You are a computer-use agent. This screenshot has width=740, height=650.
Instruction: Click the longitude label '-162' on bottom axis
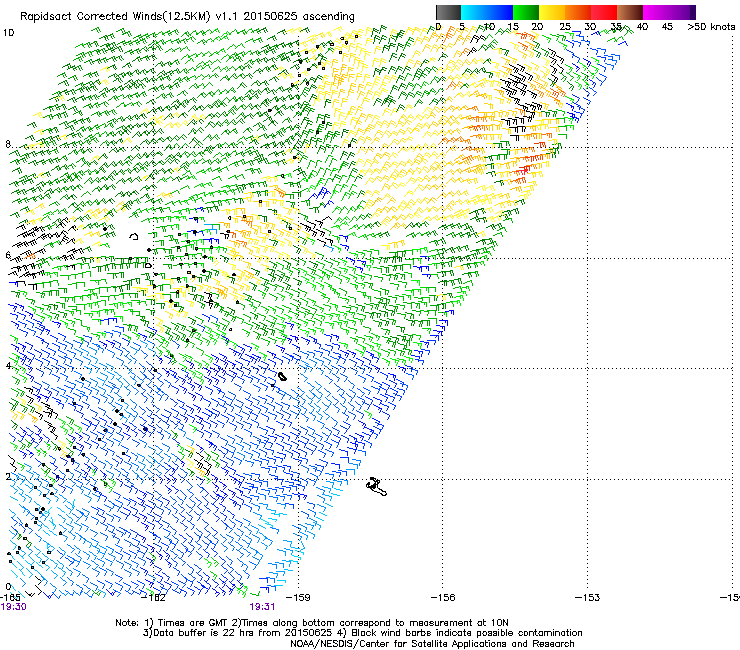click(x=154, y=597)
